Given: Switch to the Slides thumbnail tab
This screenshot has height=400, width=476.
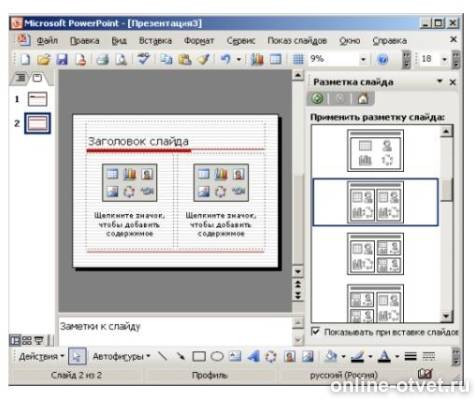Looking at the screenshot, I should click(x=38, y=79).
